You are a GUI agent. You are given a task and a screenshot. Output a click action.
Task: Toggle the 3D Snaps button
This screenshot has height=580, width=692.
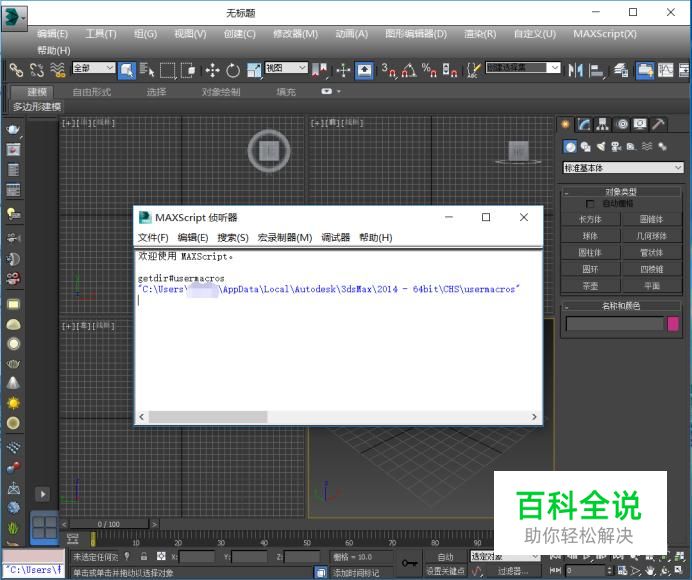[389, 70]
